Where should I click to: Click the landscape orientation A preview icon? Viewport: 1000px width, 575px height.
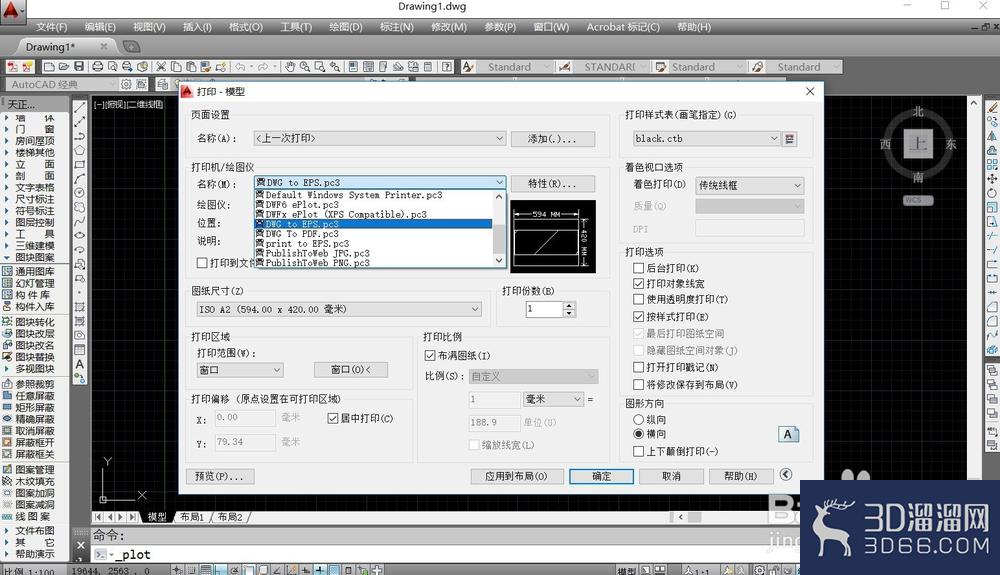coord(788,434)
